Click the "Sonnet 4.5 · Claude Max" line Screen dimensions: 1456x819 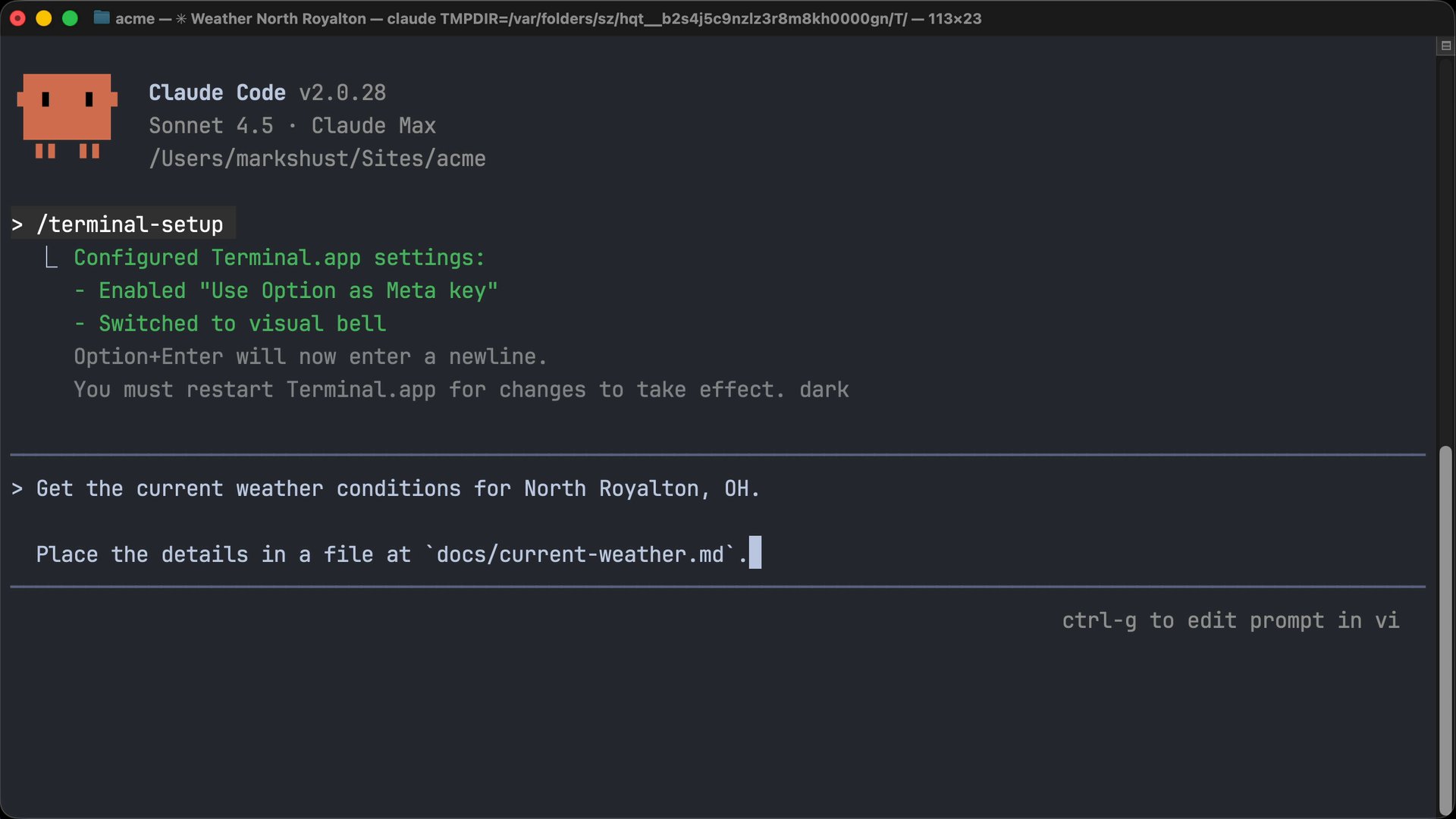click(292, 126)
